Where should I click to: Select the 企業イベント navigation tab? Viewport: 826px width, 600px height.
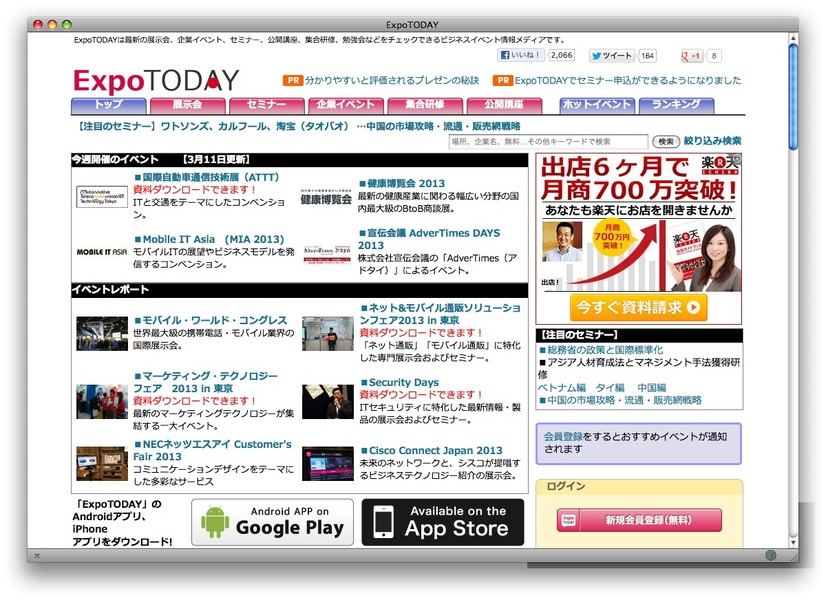346,105
